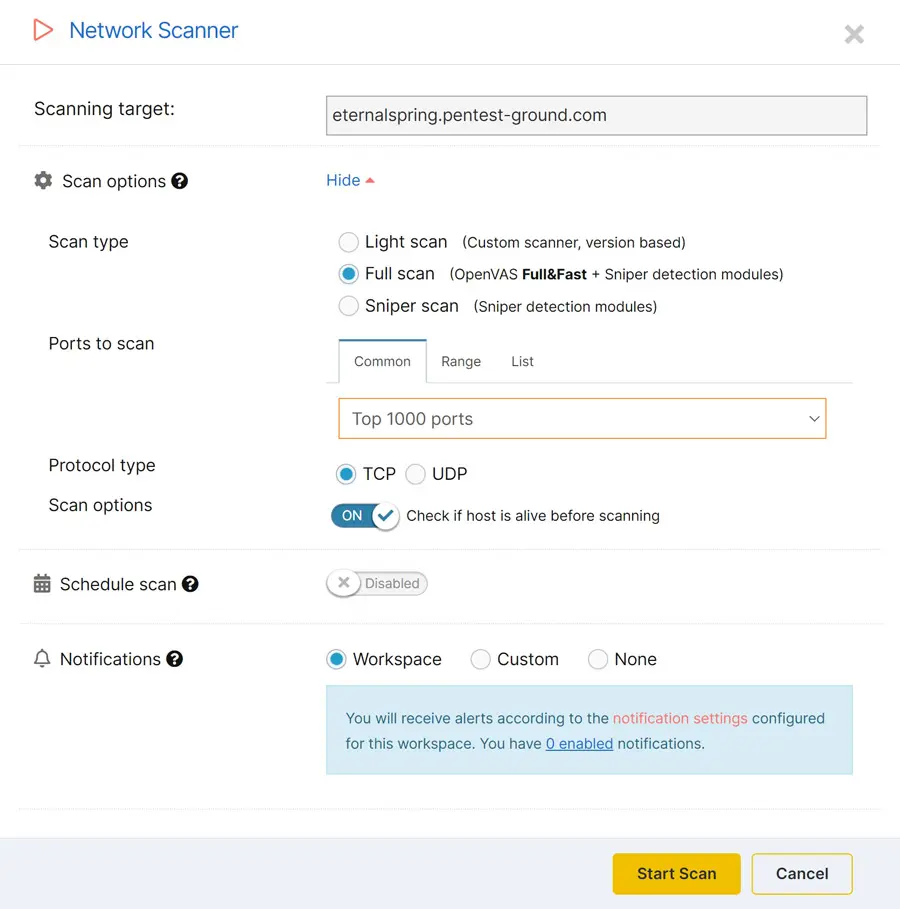Click the calendar icon beside Schedule scan
This screenshot has height=909, width=900.
43,583
